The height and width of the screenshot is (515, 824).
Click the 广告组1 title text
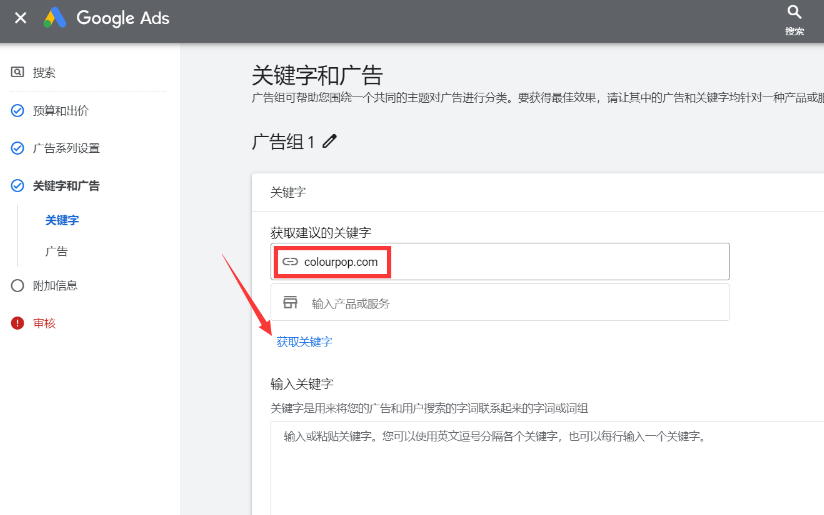click(283, 142)
